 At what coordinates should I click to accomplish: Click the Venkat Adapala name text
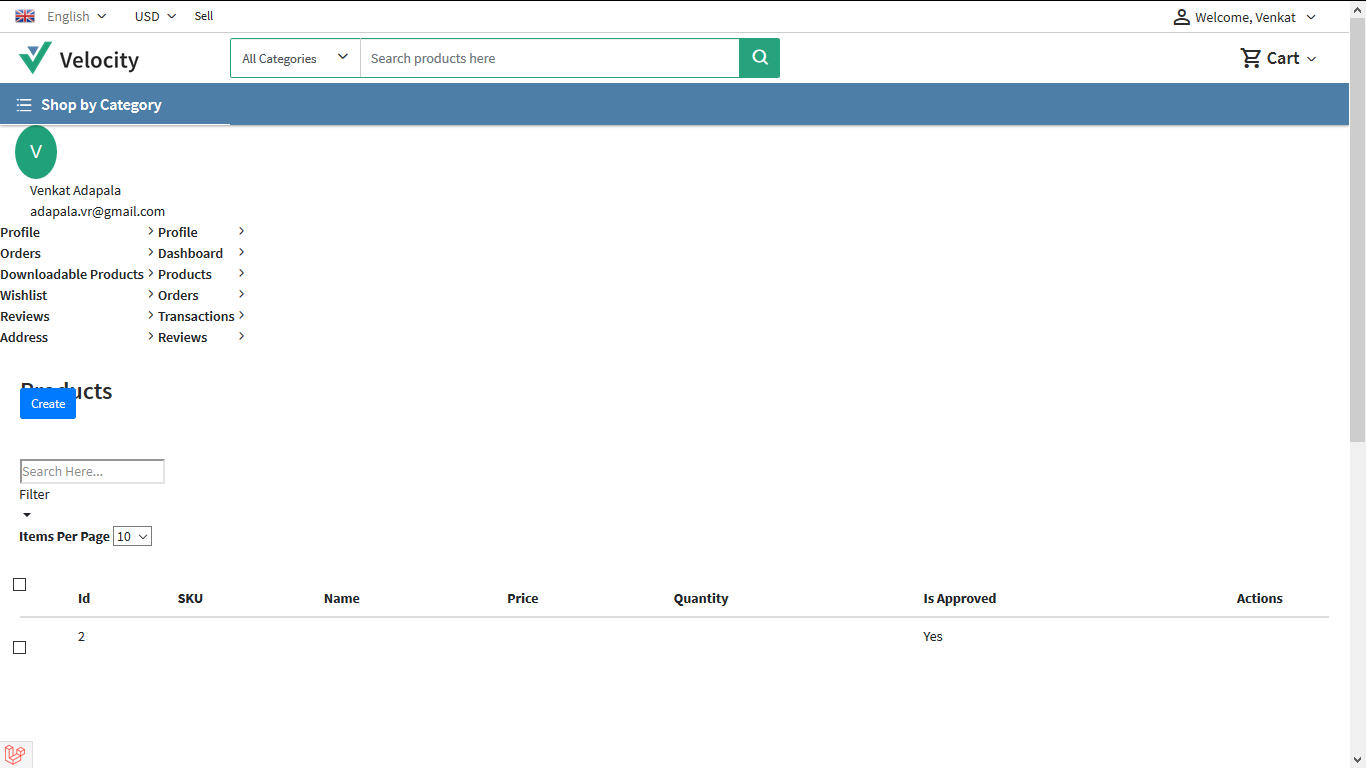pos(75,190)
